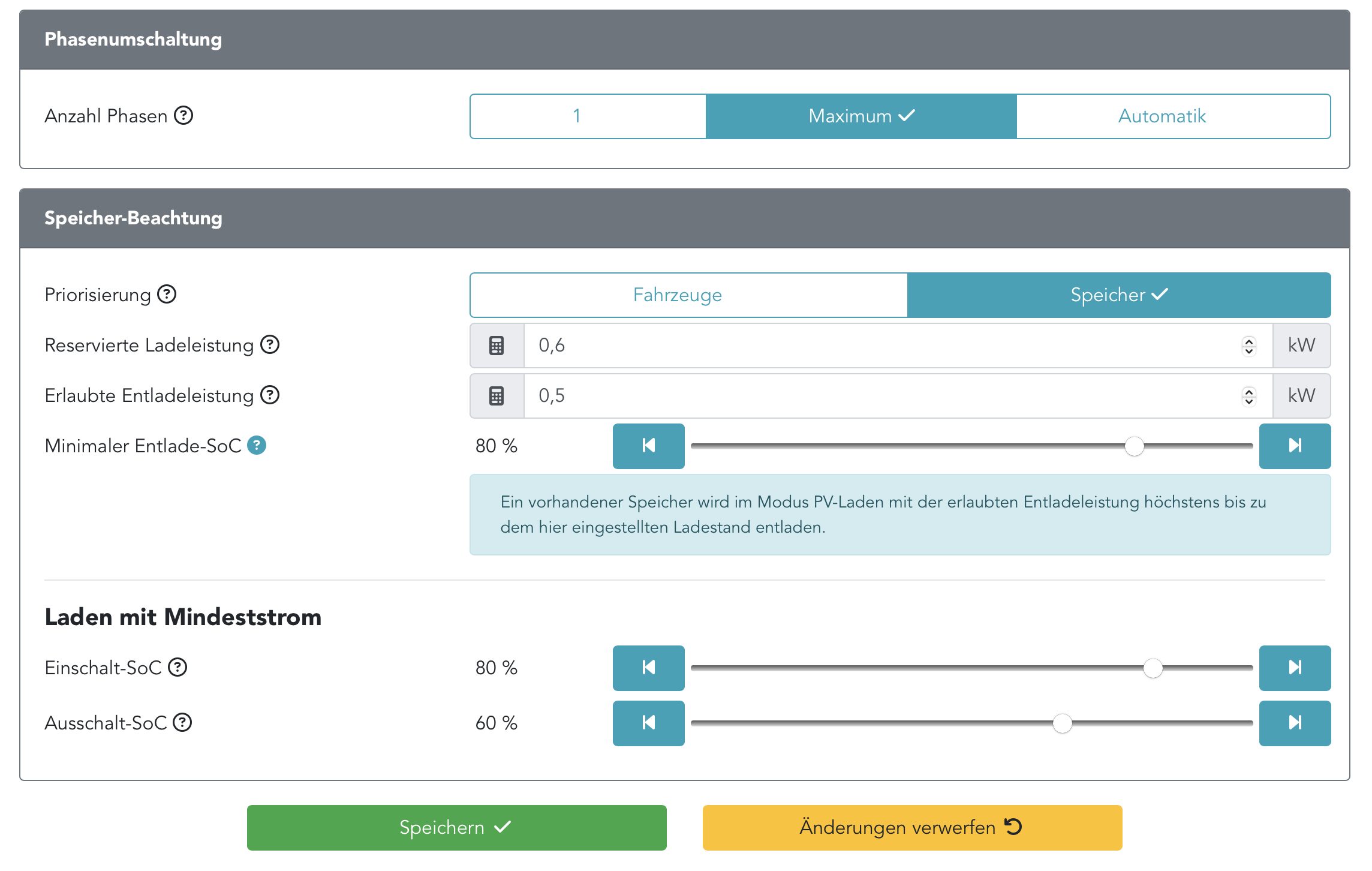Open help for Anzahl Phasen
Viewport: 1372px width, 871px height.
183,115
